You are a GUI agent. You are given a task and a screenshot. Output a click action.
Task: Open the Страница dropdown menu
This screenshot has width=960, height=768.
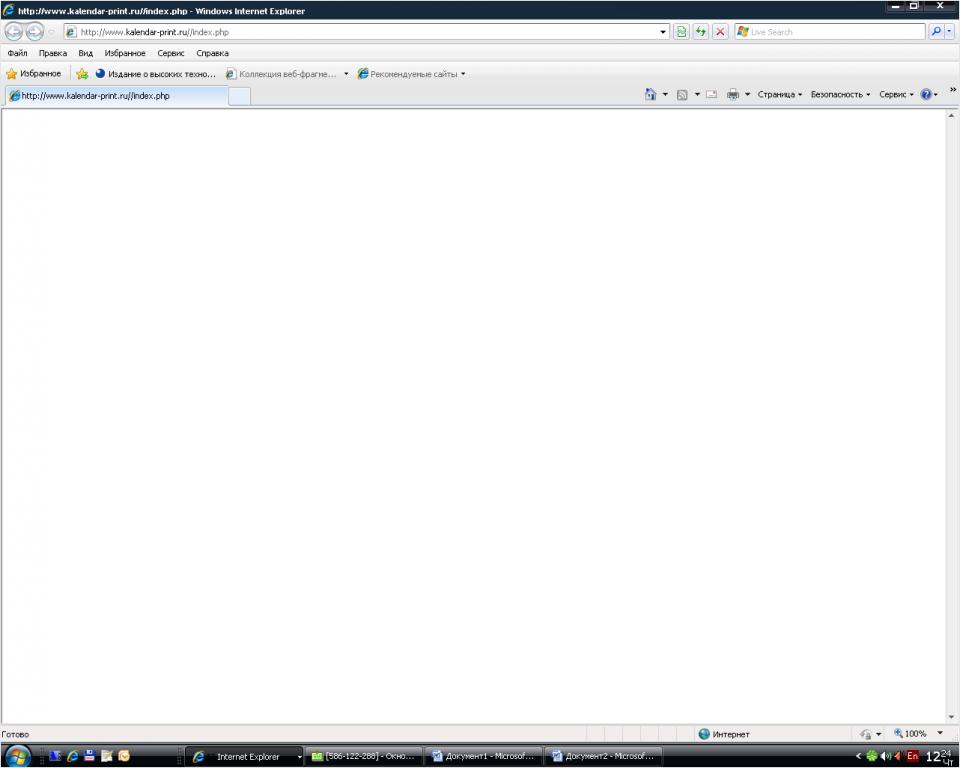[779, 95]
